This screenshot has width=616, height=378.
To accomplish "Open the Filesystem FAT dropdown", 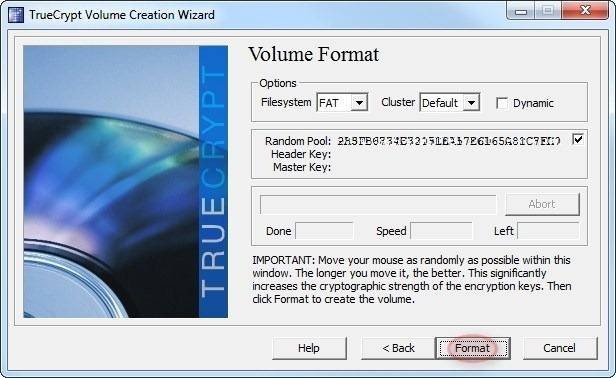I will [342, 103].
